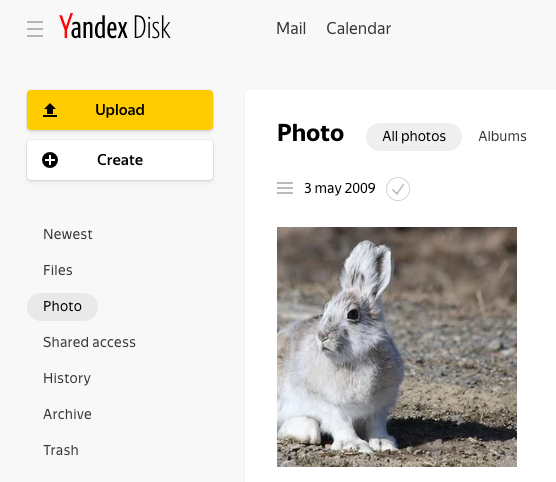
Task: Open History in the sidebar
Action: pyautogui.click(x=67, y=378)
